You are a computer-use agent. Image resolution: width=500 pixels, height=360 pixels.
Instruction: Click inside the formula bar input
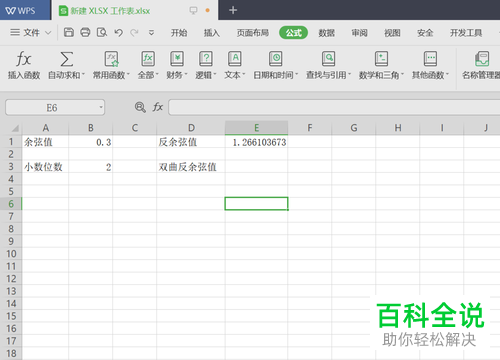point(334,107)
